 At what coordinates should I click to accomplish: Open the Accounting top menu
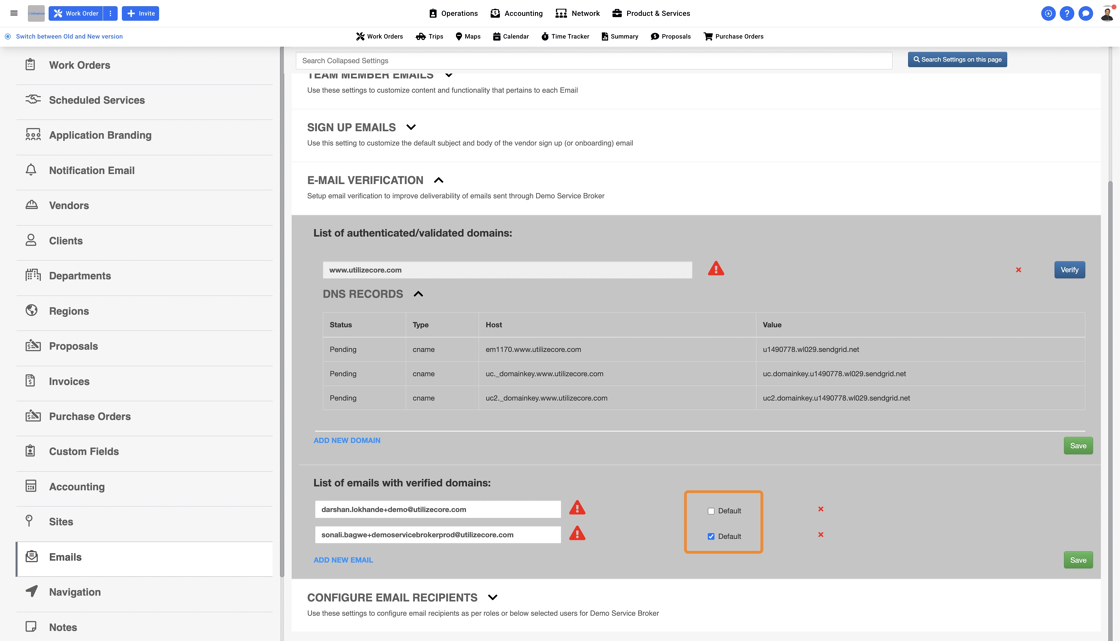(x=516, y=13)
